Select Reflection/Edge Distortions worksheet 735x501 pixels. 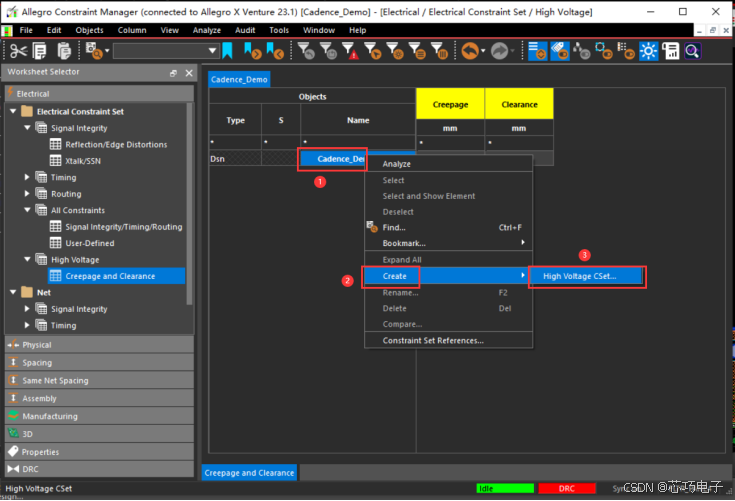[x=116, y=144]
